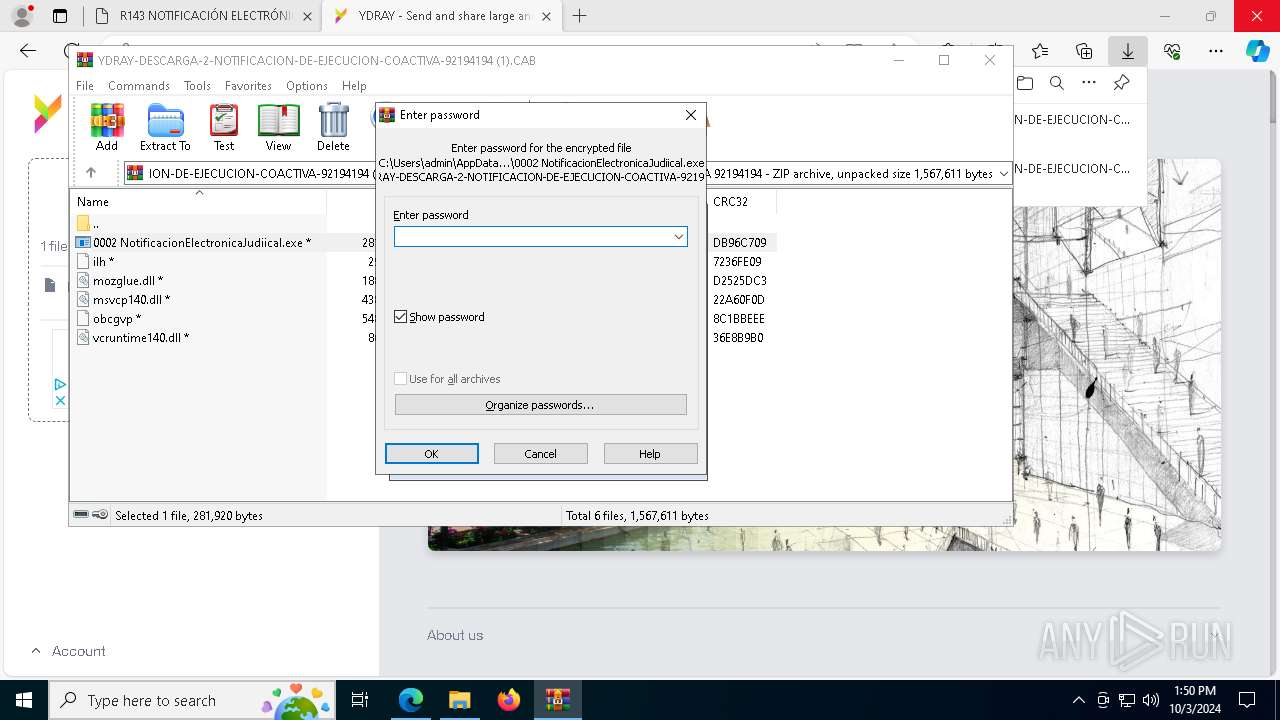Image resolution: width=1280 pixels, height=720 pixels.
Task: Close the YDRAY browser tab
Action: [547, 16]
